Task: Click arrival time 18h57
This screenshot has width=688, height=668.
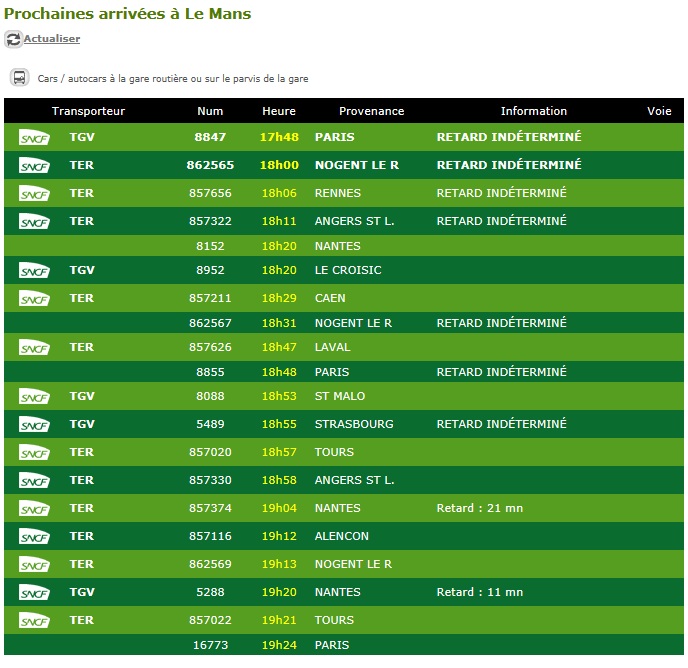Action: click(279, 452)
